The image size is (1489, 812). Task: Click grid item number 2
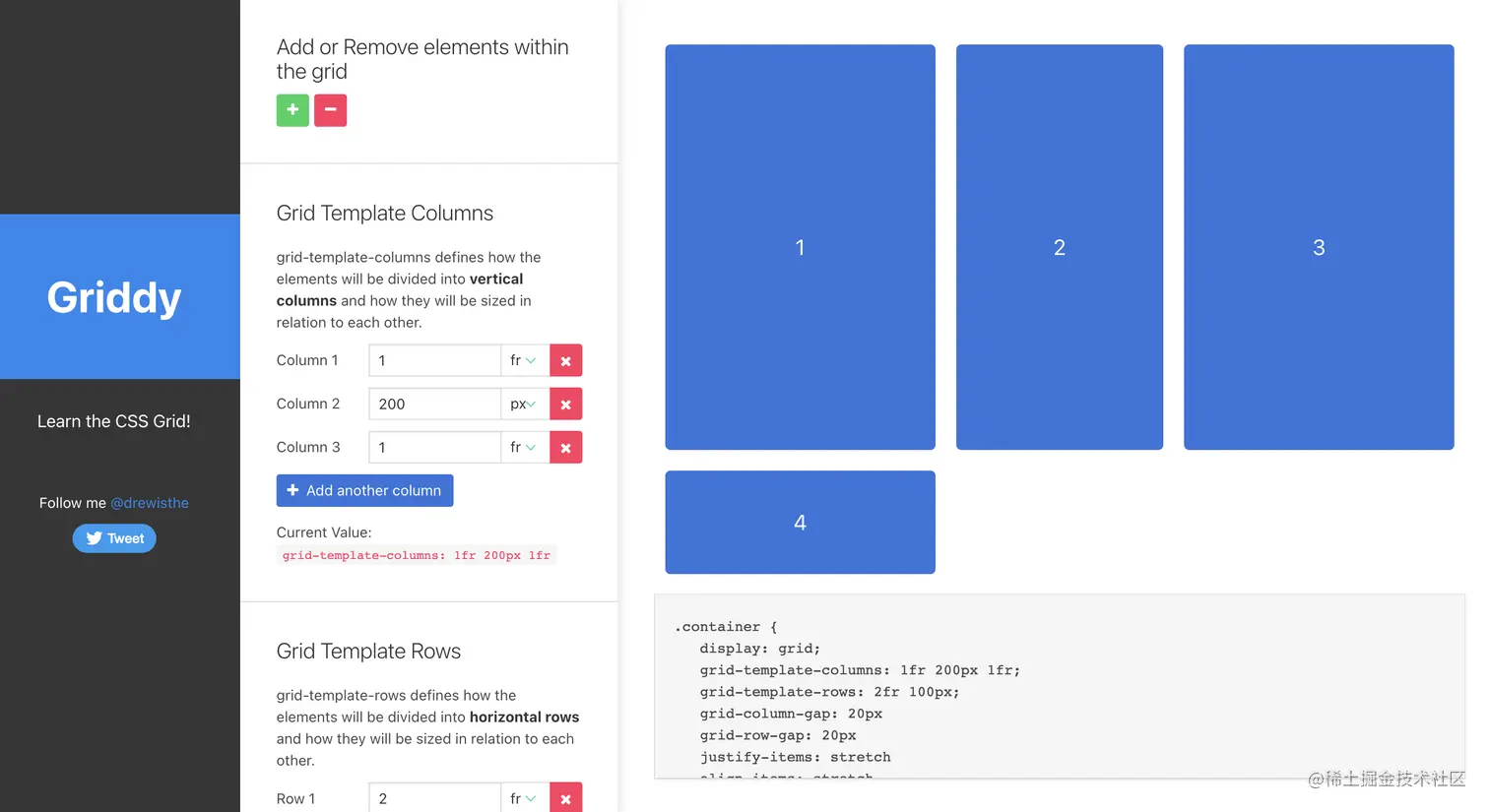point(1059,247)
